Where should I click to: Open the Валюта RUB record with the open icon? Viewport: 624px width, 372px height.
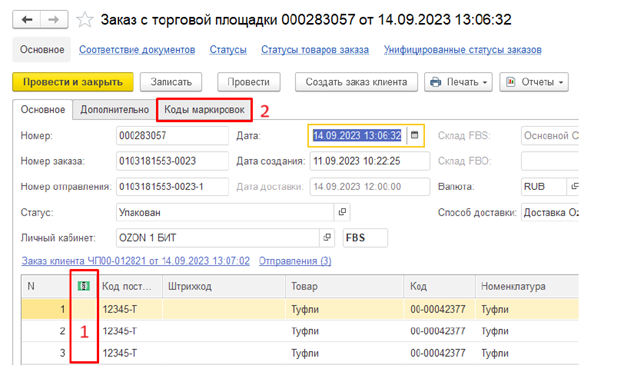coord(574,186)
